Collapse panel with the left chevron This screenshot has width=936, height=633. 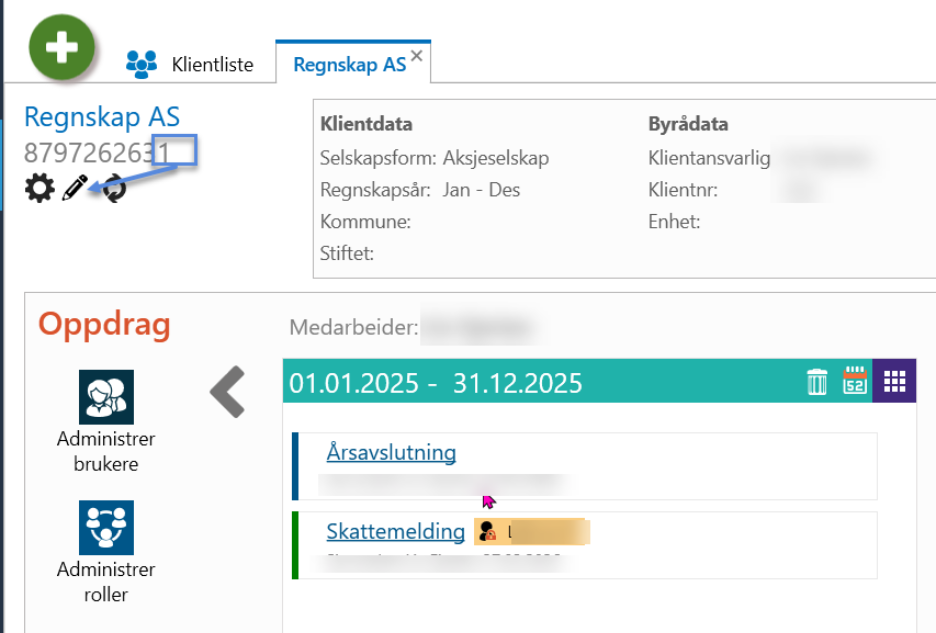228,391
